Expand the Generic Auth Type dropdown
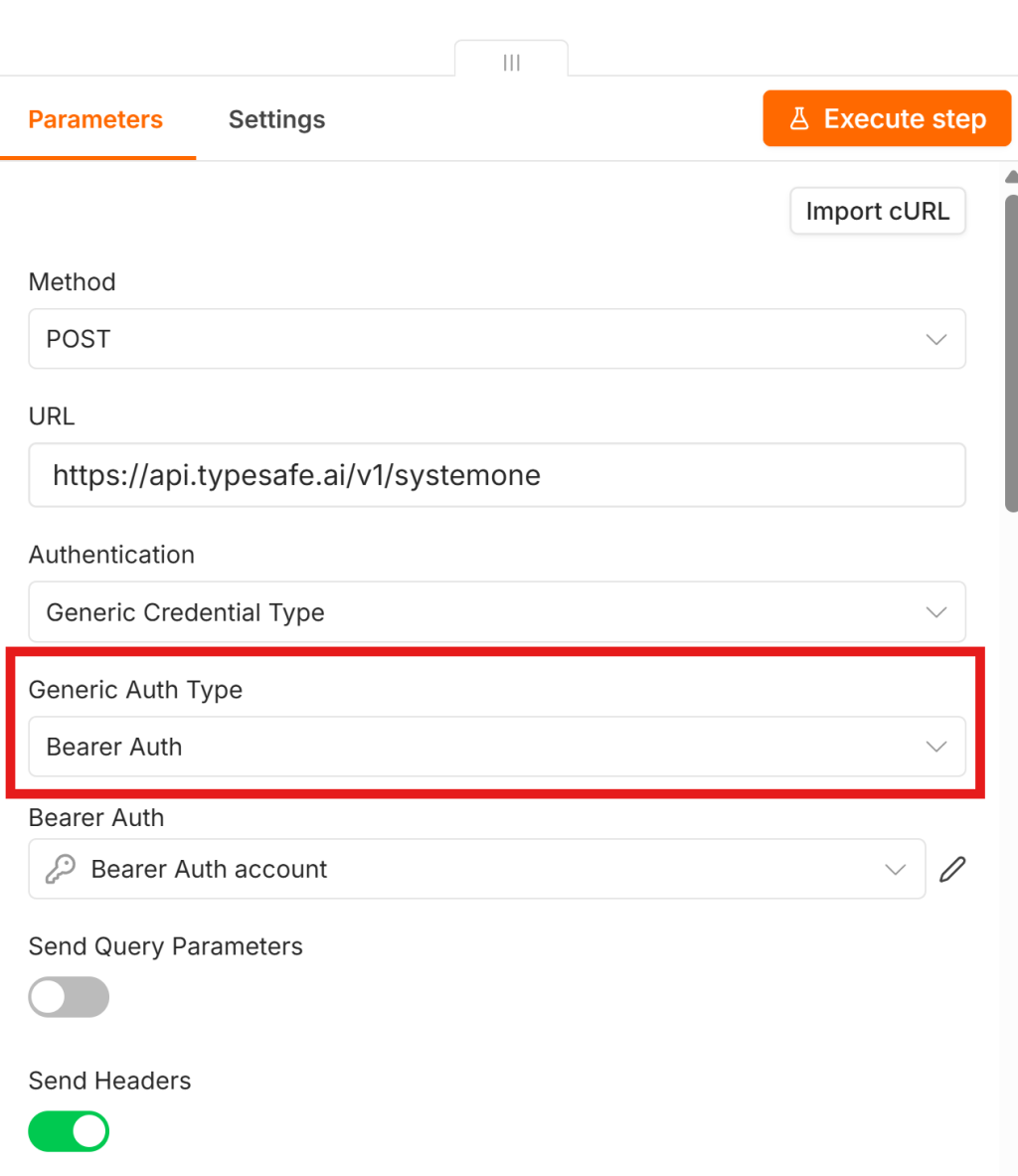The width and height of the screenshot is (1018, 1176). tap(497, 747)
